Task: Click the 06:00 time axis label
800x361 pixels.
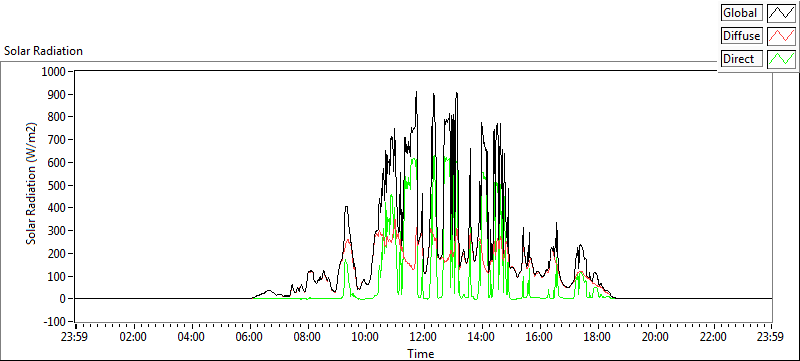Action: [249, 337]
